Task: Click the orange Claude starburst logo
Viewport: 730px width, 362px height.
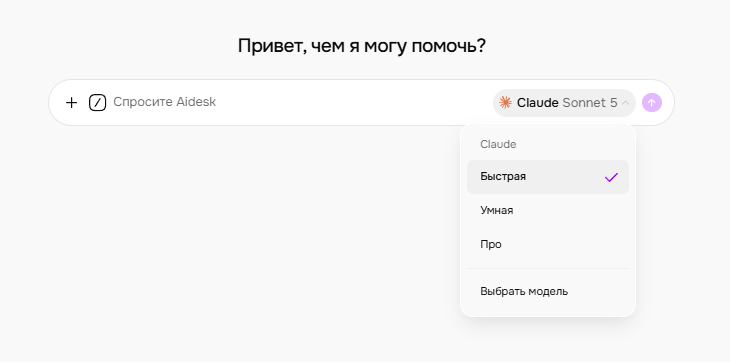Action: (x=505, y=102)
